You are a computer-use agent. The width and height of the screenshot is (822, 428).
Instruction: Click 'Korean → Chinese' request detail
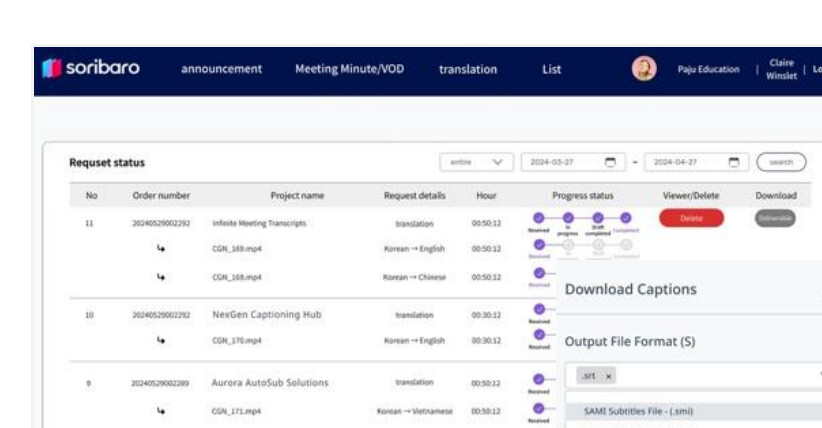pos(414,277)
